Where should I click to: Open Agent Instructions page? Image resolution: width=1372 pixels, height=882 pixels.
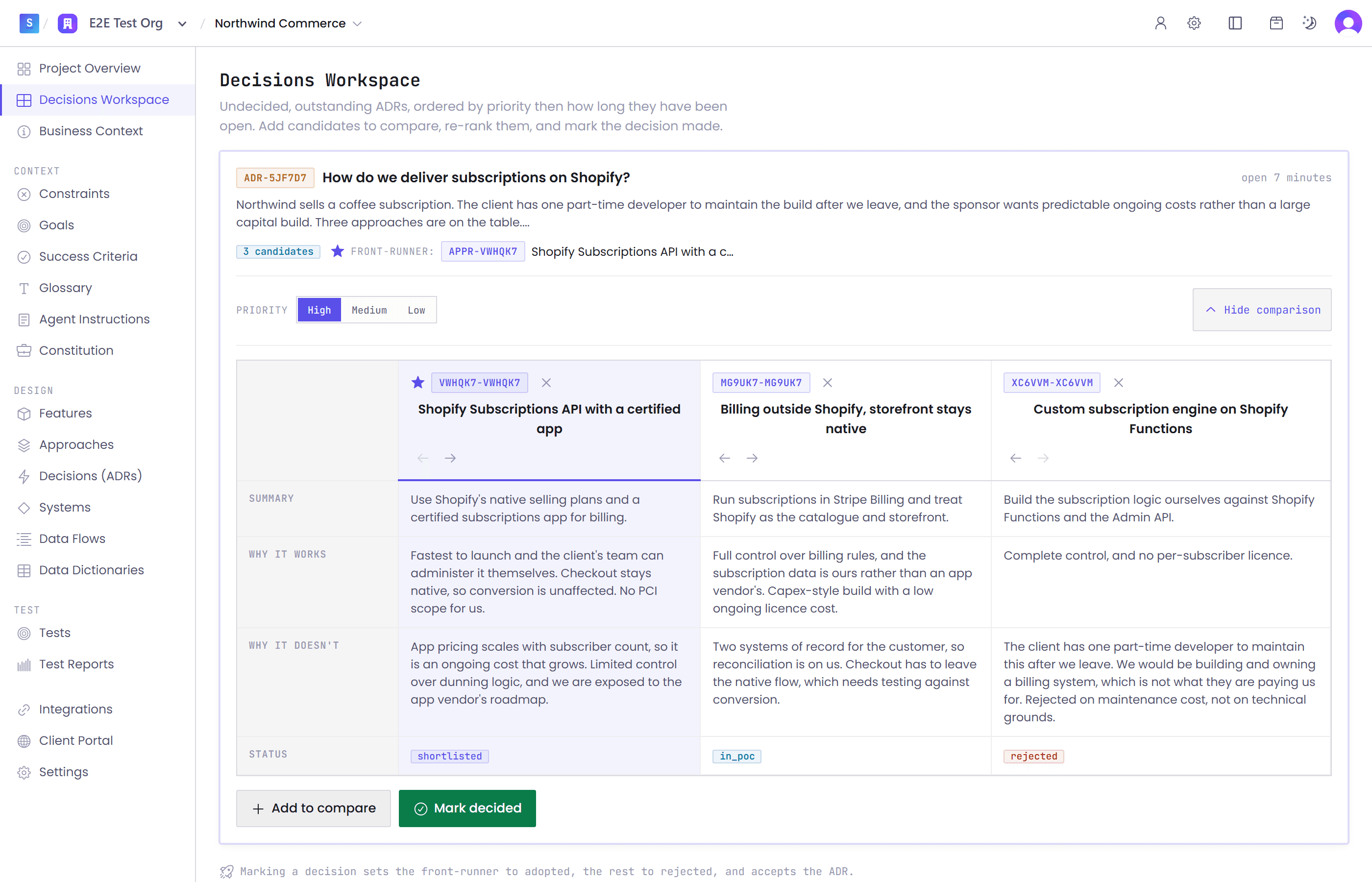point(98,319)
